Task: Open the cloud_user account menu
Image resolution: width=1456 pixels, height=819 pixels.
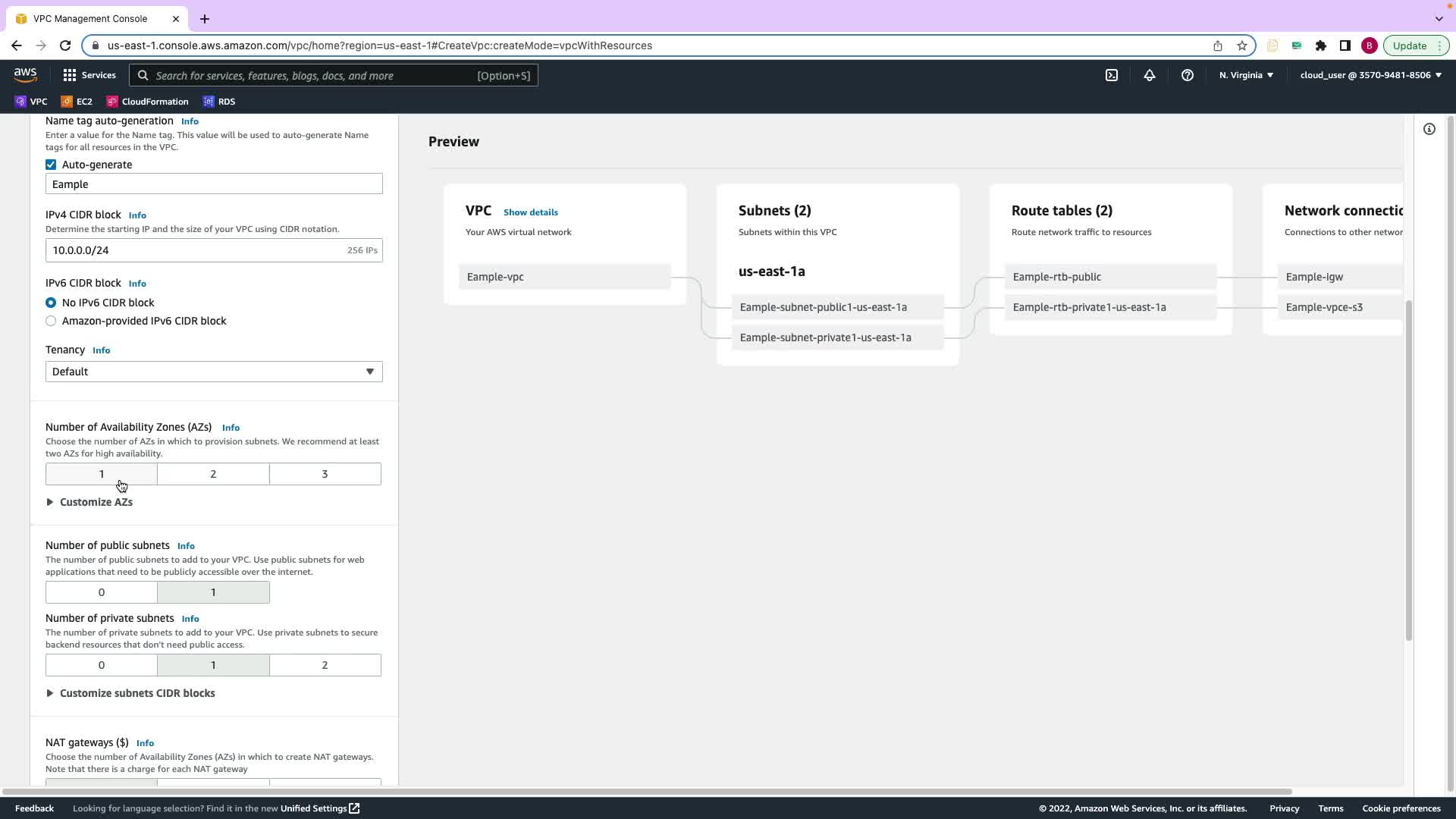Action: coord(1370,75)
